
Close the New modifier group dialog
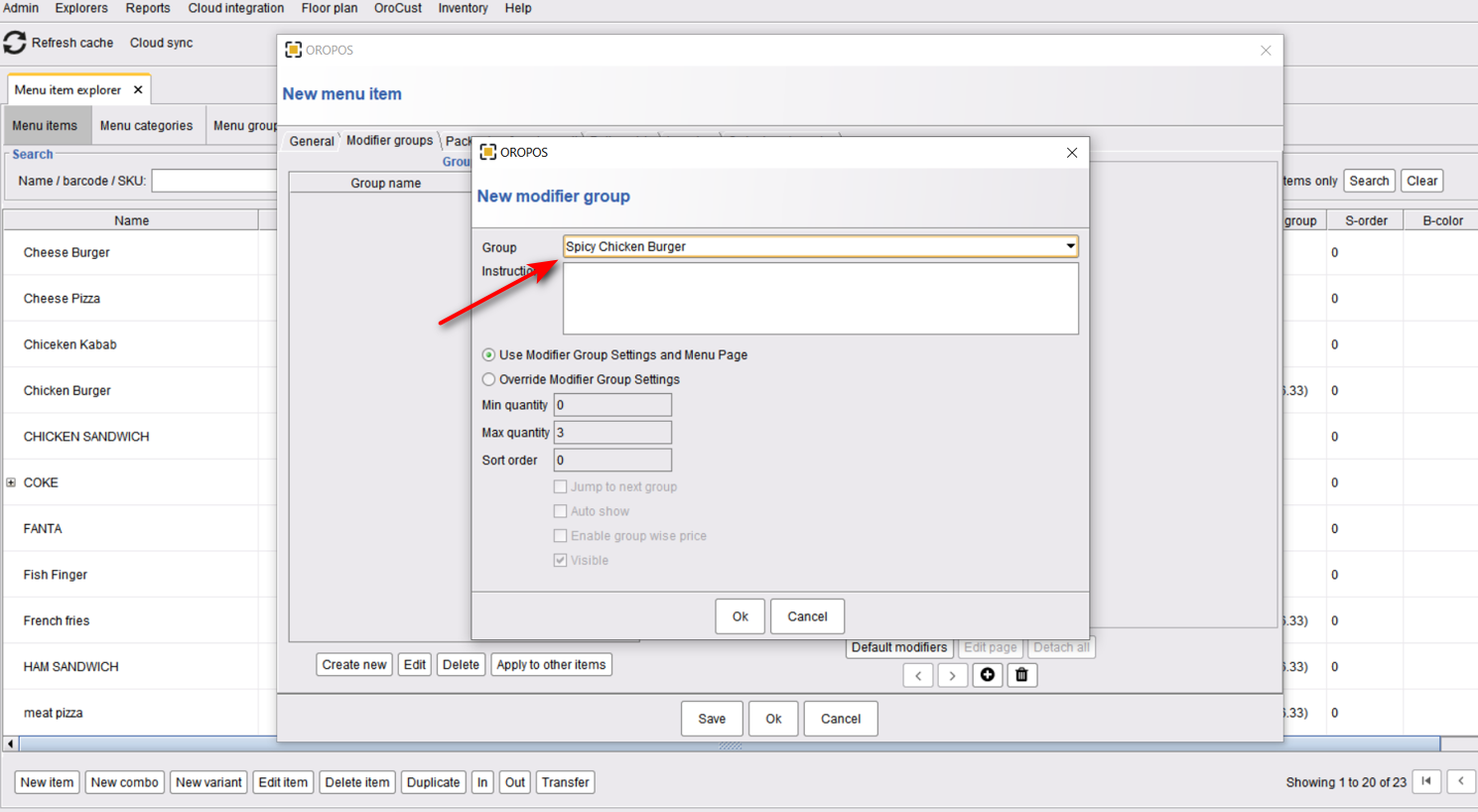[1072, 152]
